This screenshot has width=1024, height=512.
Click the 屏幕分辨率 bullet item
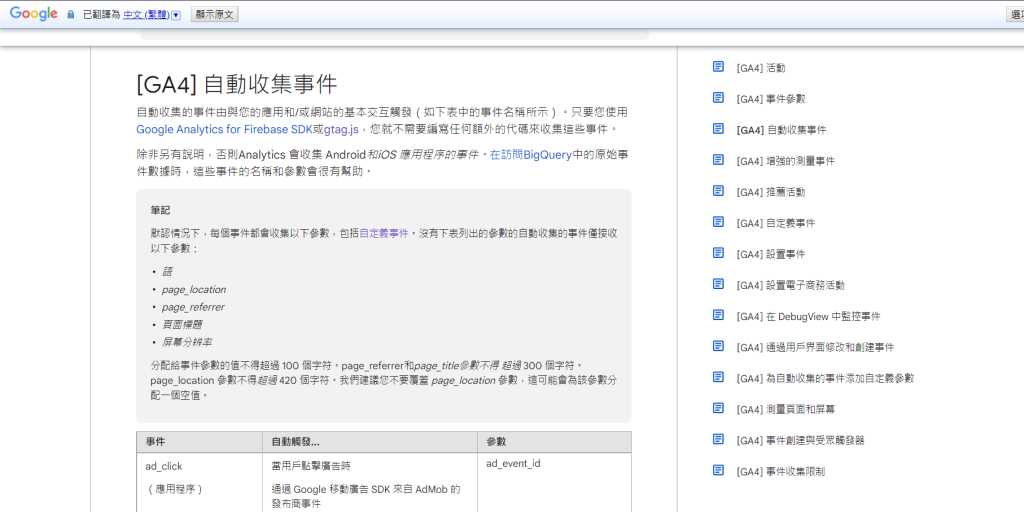(187, 342)
